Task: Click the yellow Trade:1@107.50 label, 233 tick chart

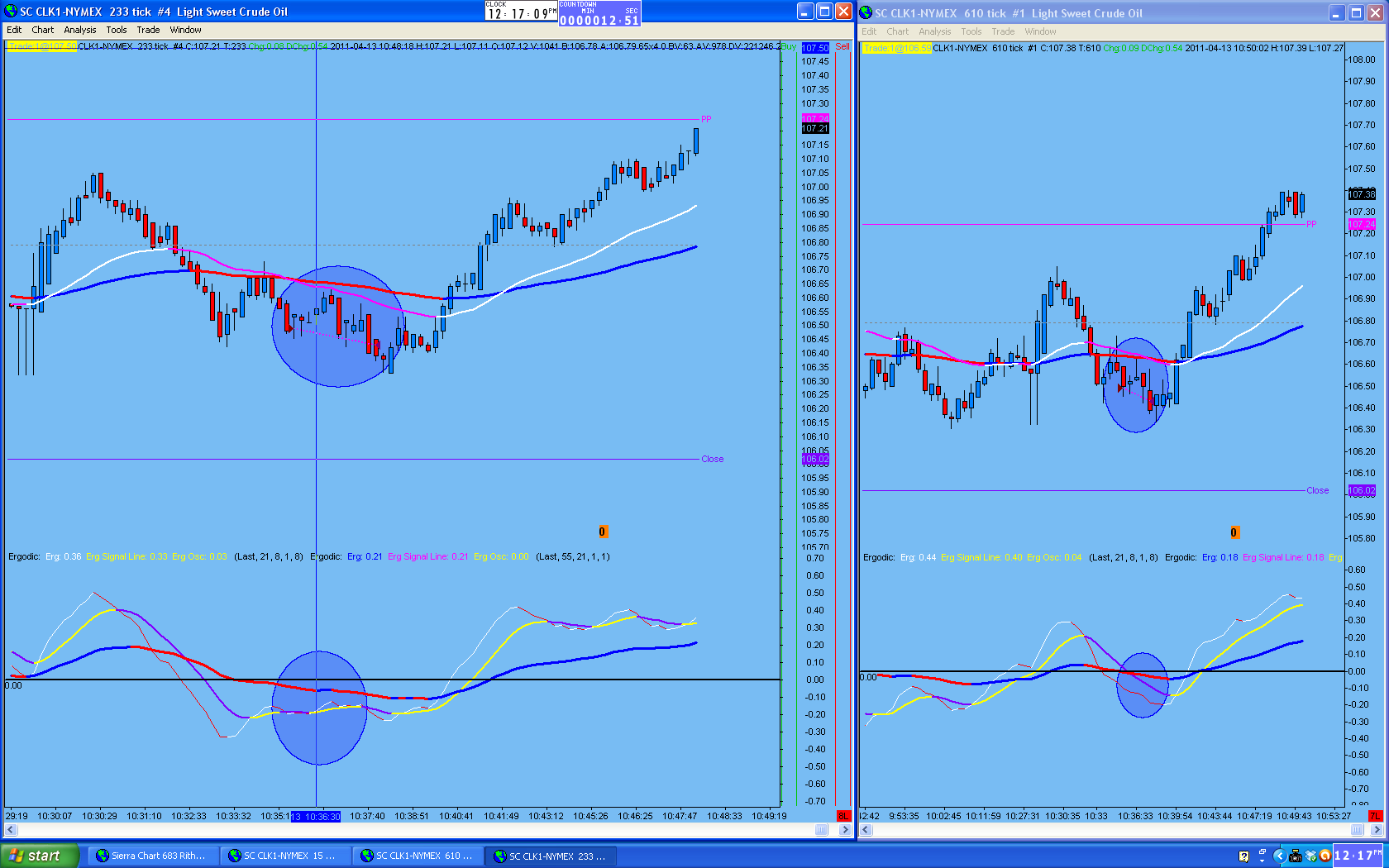Action: pos(42,46)
